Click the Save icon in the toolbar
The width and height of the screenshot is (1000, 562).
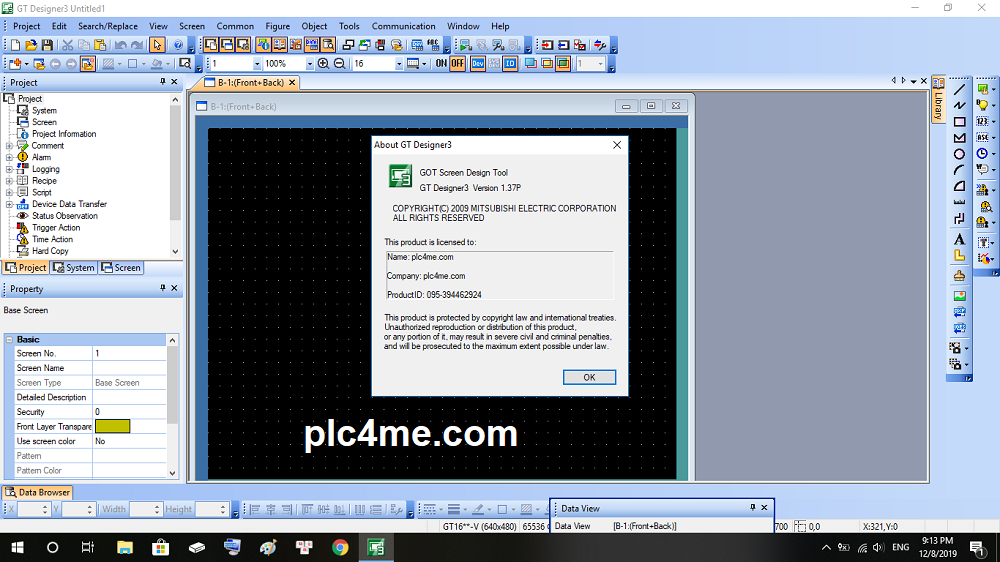click(47, 45)
